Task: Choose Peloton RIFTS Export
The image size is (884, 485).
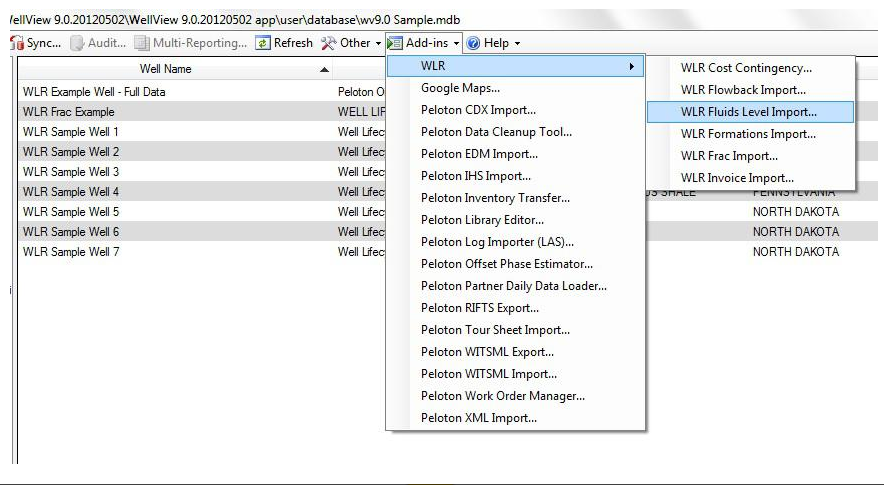Action: click(x=515, y=308)
